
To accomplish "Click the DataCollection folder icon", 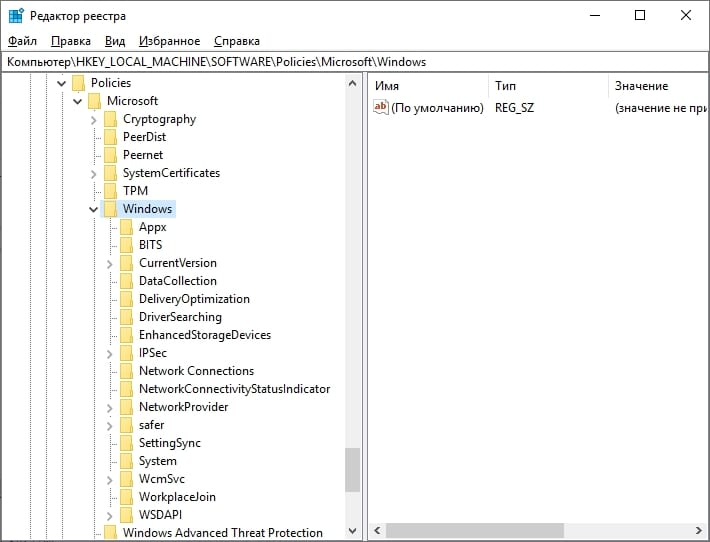I will 126,281.
